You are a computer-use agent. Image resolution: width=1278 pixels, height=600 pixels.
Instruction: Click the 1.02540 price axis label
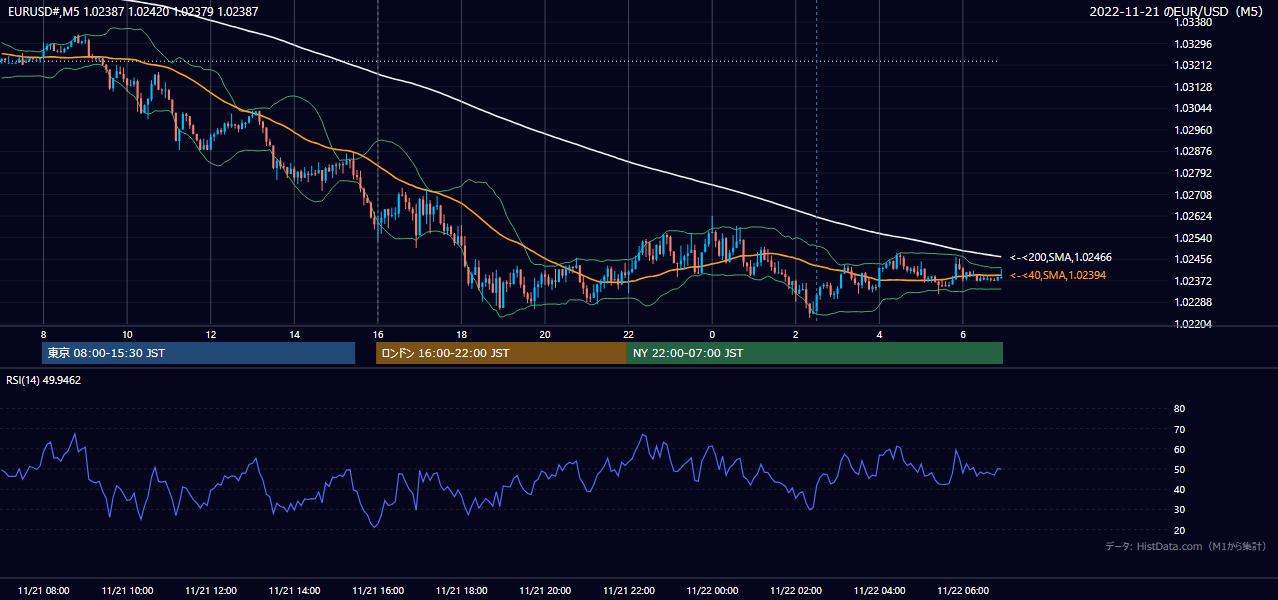click(x=1194, y=238)
